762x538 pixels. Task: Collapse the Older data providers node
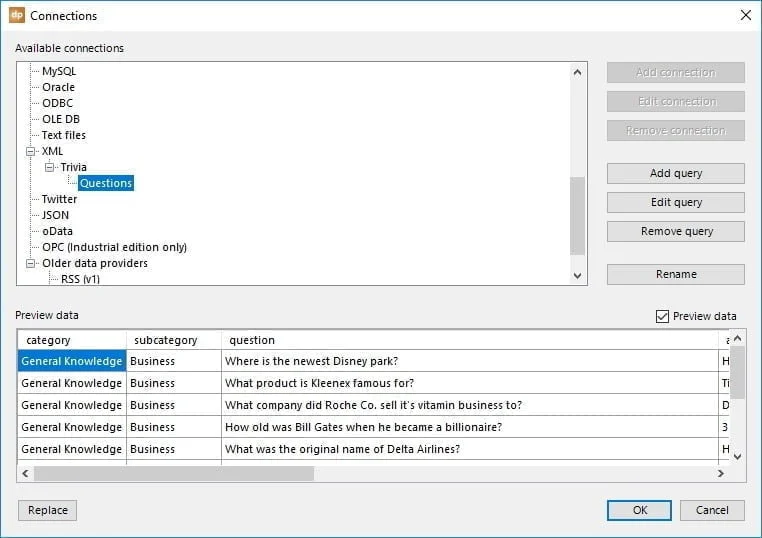(31, 263)
